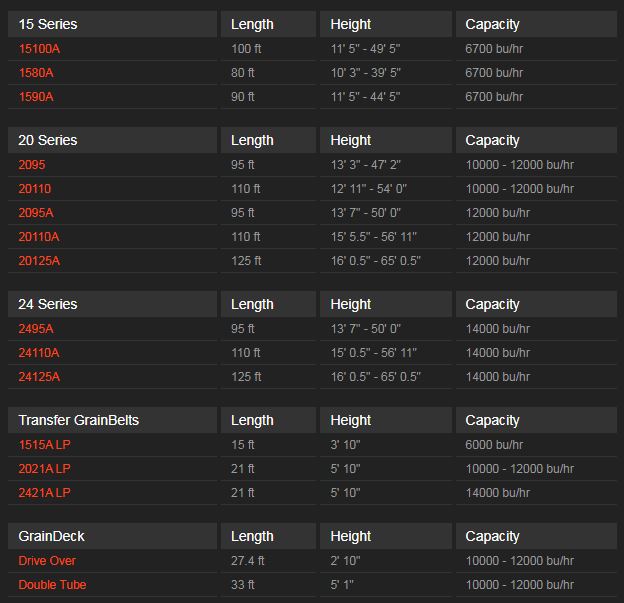Click the Capacity header in 24 Series

(492, 304)
